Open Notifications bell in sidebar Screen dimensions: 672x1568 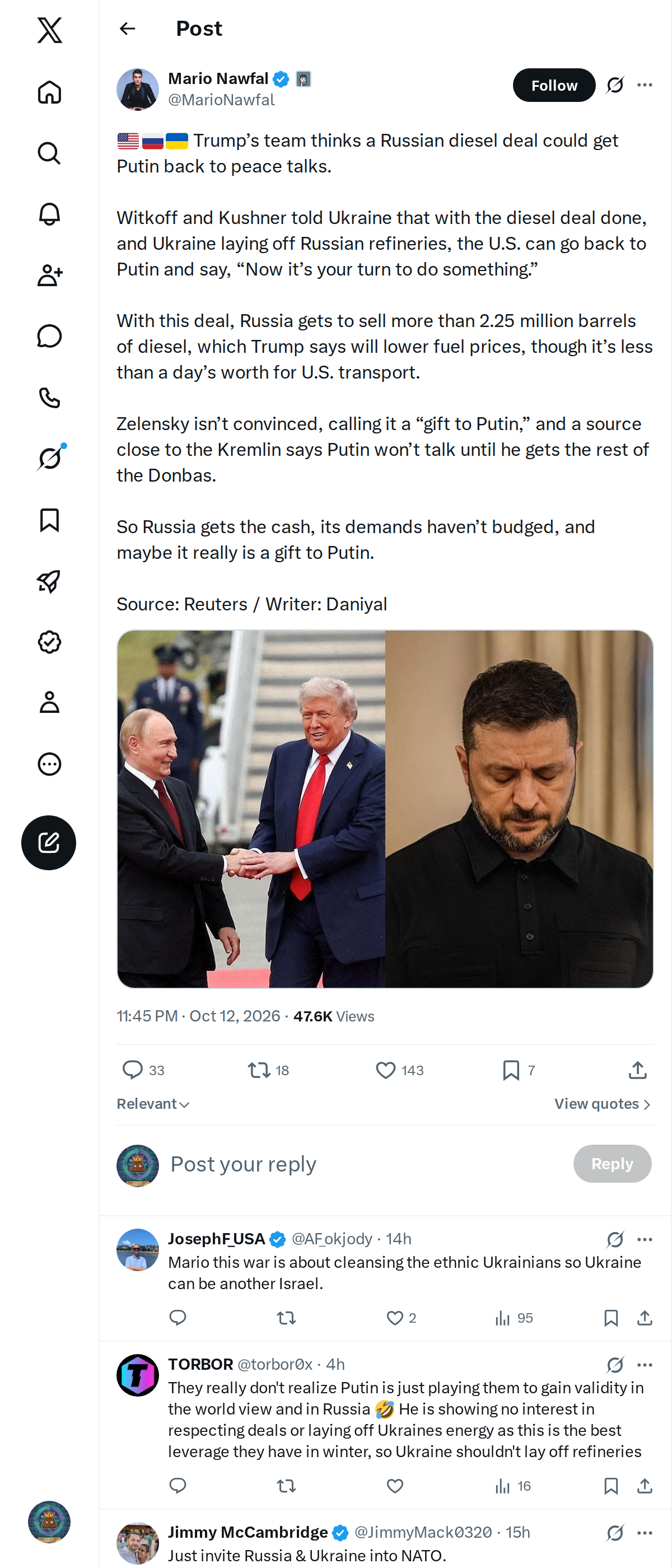pos(49,214)
